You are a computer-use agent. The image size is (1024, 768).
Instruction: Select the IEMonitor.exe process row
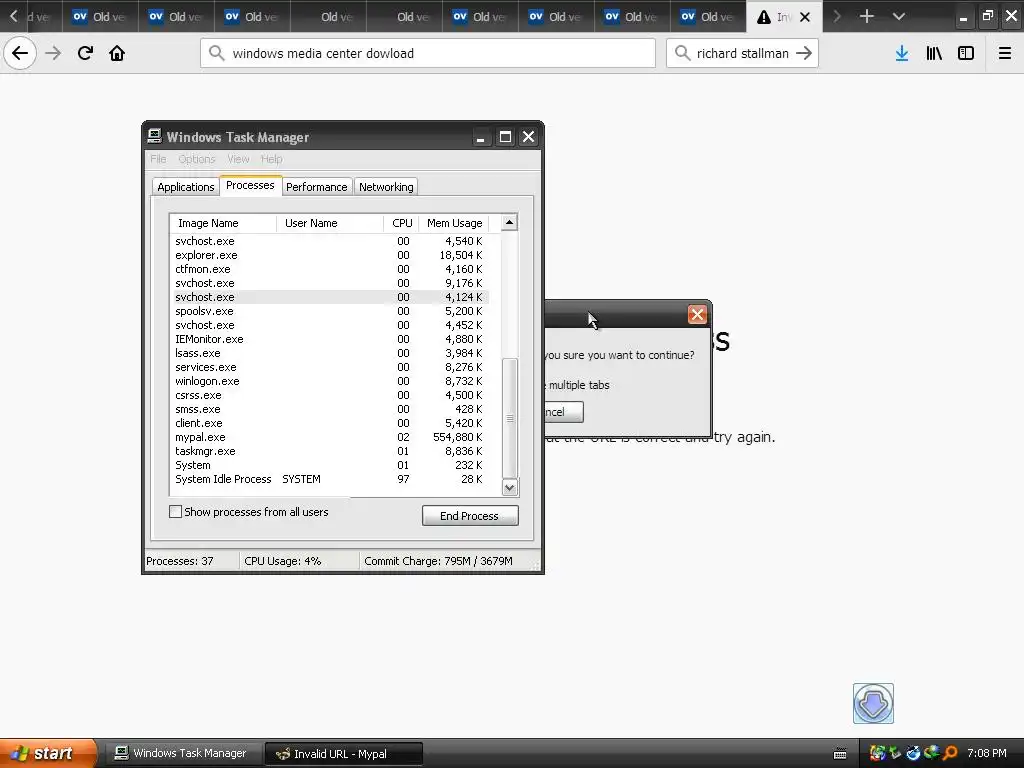point(329,339)
